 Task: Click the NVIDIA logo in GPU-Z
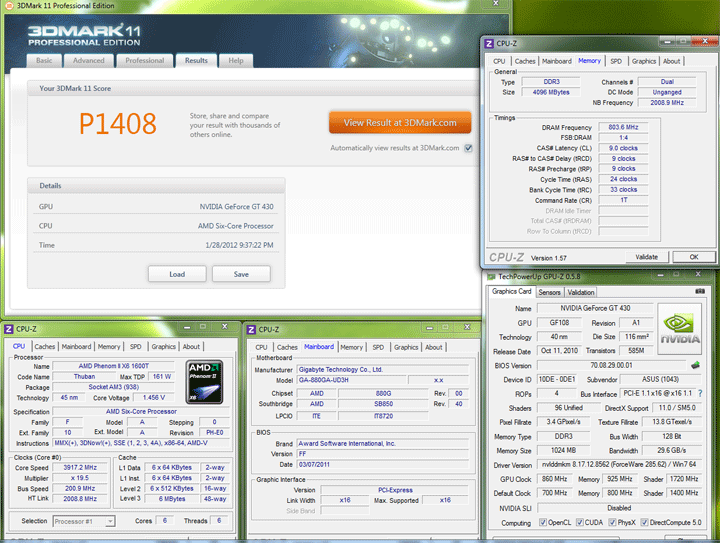pos(680,329)
